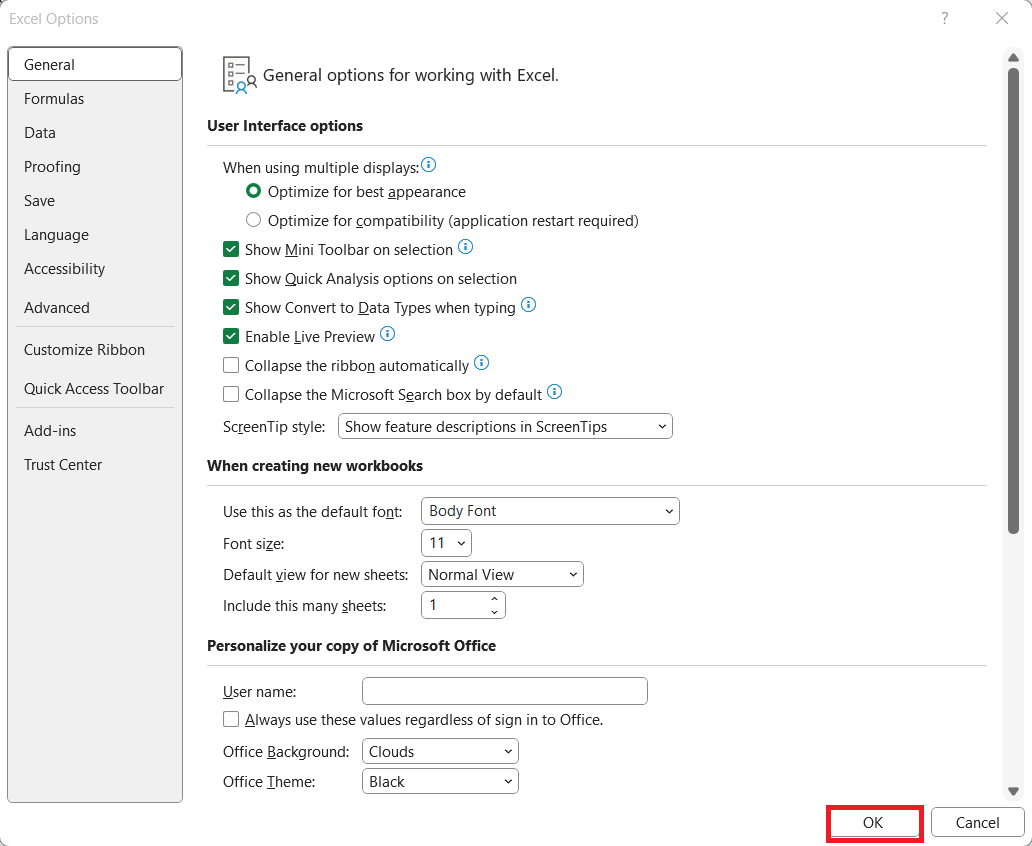The height and width of the screenshot is (846, 1032).
Task: Disable Show Convert to Data Types when typing
Action: click(231, 307)
